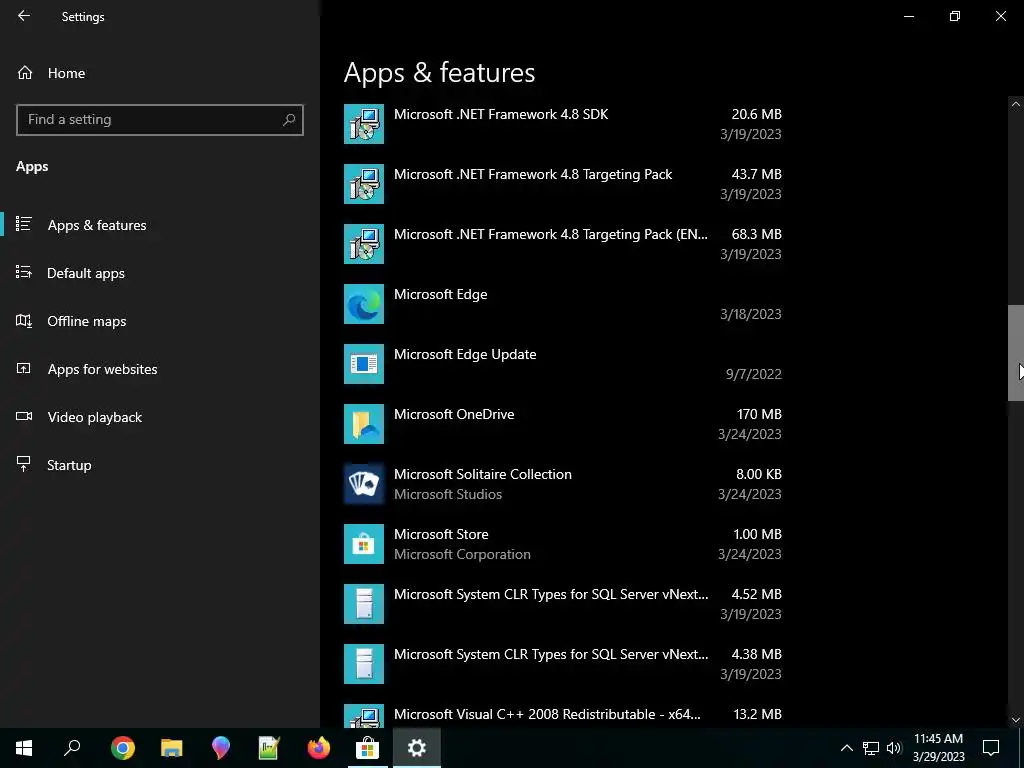Open File Explorer from taskbar
This screenshot has height=768, width=1024.
(172, 748)
